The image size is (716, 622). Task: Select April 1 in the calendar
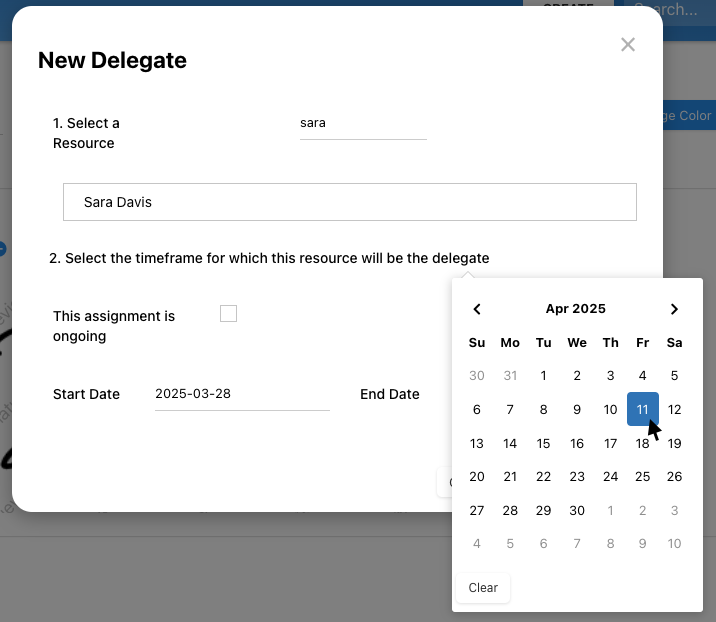point(543,376)
